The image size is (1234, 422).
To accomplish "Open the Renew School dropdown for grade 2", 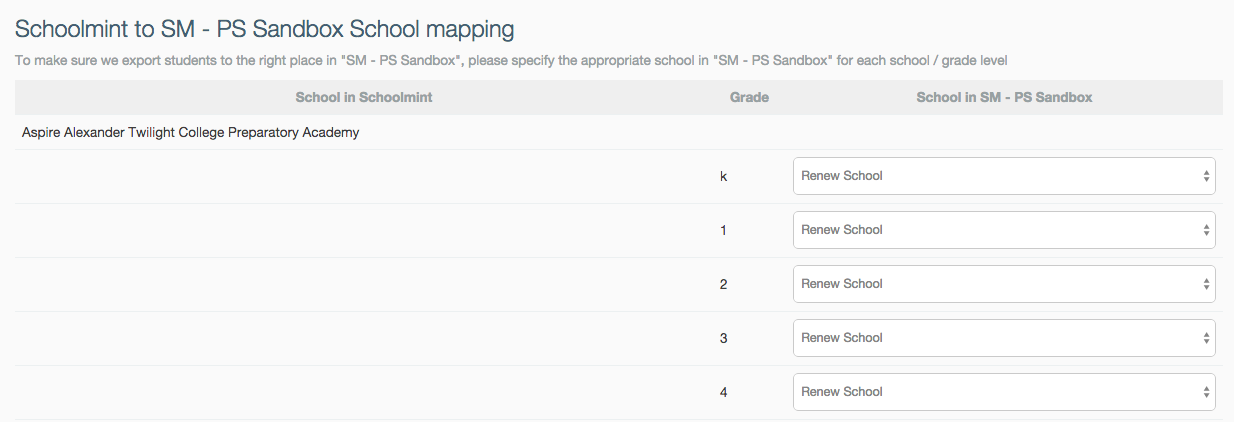I will (x=1003, y=284).
